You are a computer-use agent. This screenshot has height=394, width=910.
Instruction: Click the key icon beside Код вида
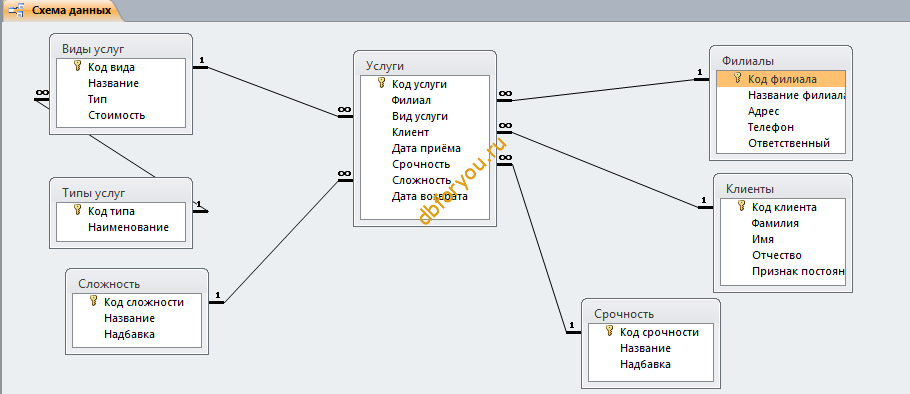[78, 67]
